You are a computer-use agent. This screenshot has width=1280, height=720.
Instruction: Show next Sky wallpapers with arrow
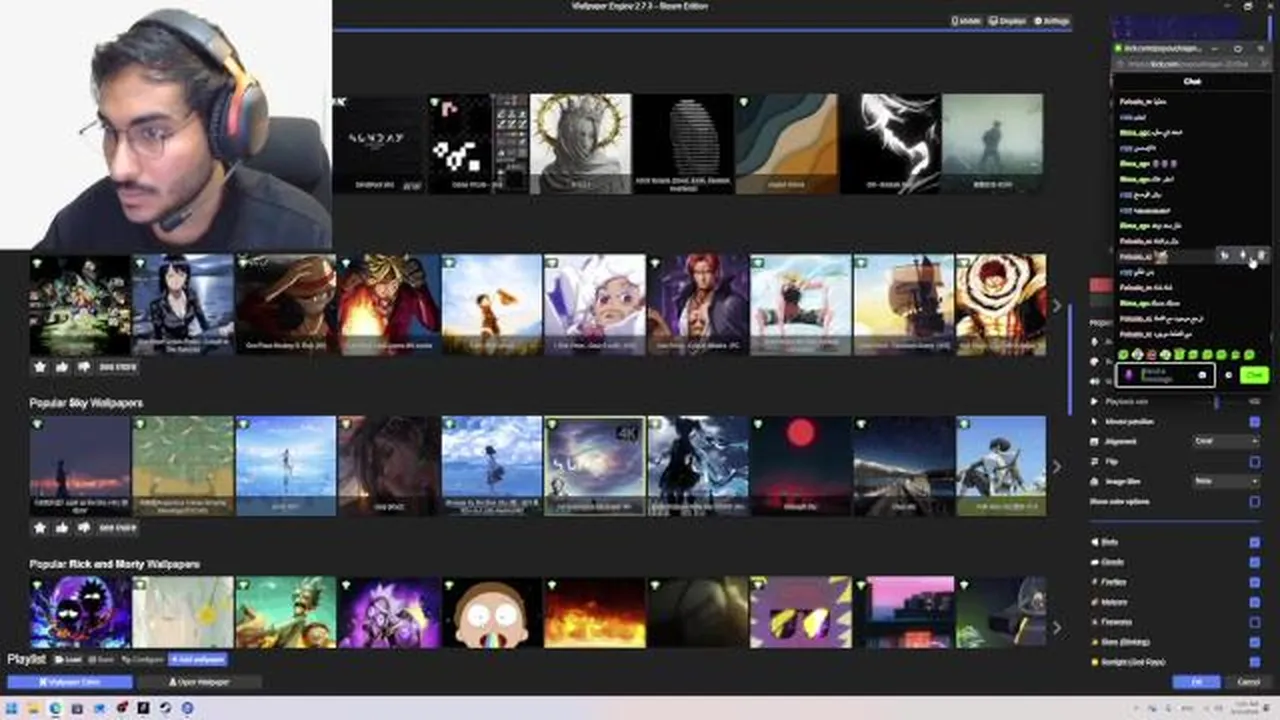pyautogui.click(x=1057, y=467)
